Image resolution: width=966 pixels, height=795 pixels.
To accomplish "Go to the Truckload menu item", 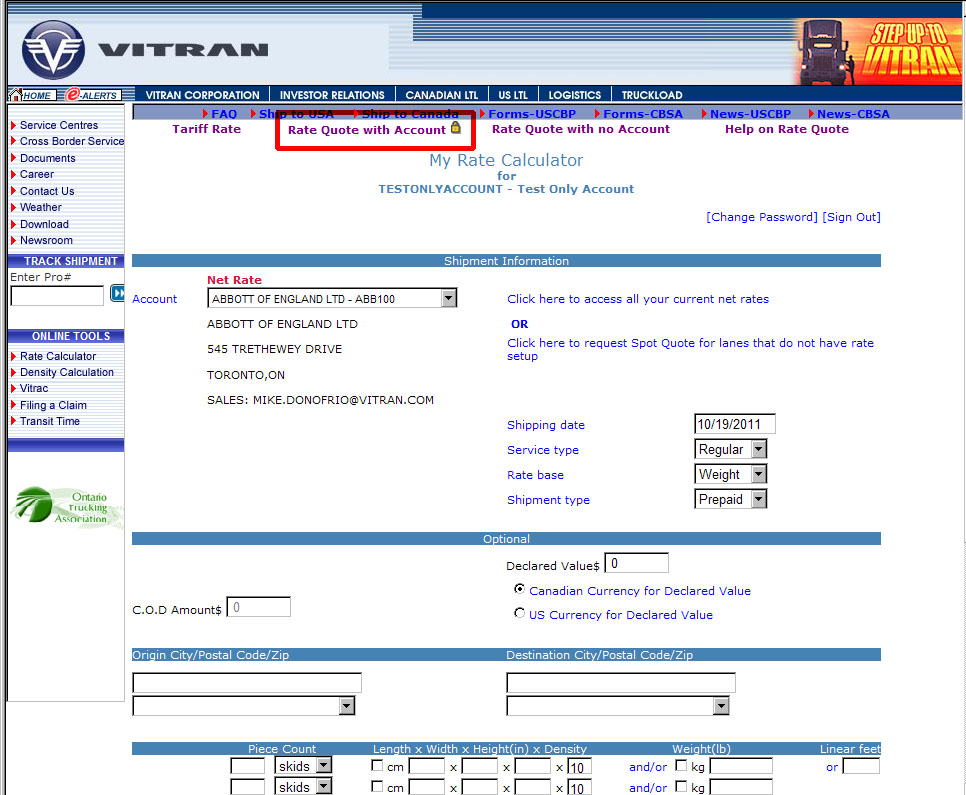I will pos(652,95).
